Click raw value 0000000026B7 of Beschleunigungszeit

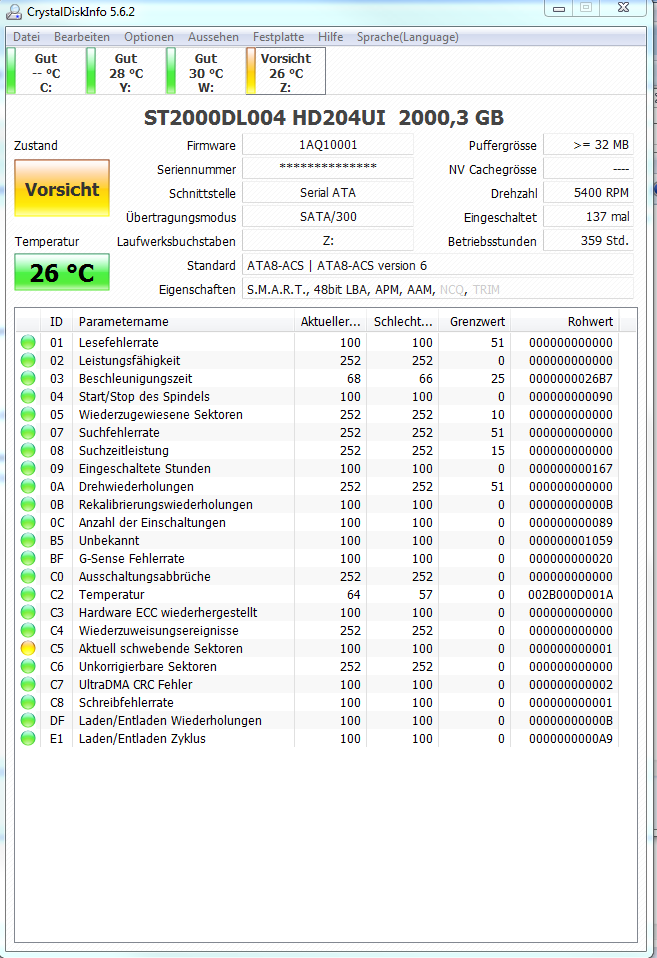(570, 378)
